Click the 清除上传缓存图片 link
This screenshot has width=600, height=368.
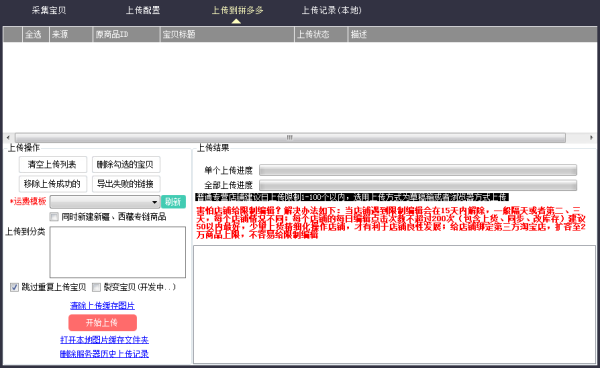(102, 306)
